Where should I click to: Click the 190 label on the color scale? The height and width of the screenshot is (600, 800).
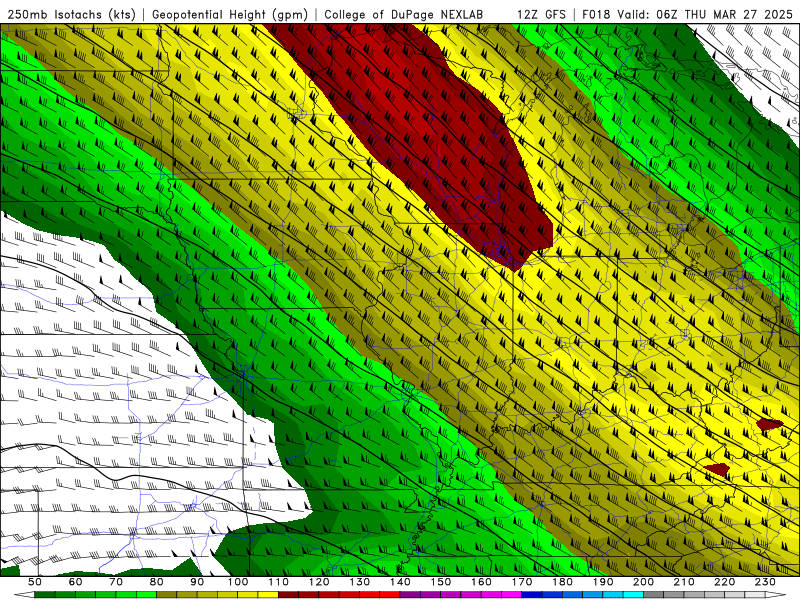pyautogui.click(x=603, y=582)
